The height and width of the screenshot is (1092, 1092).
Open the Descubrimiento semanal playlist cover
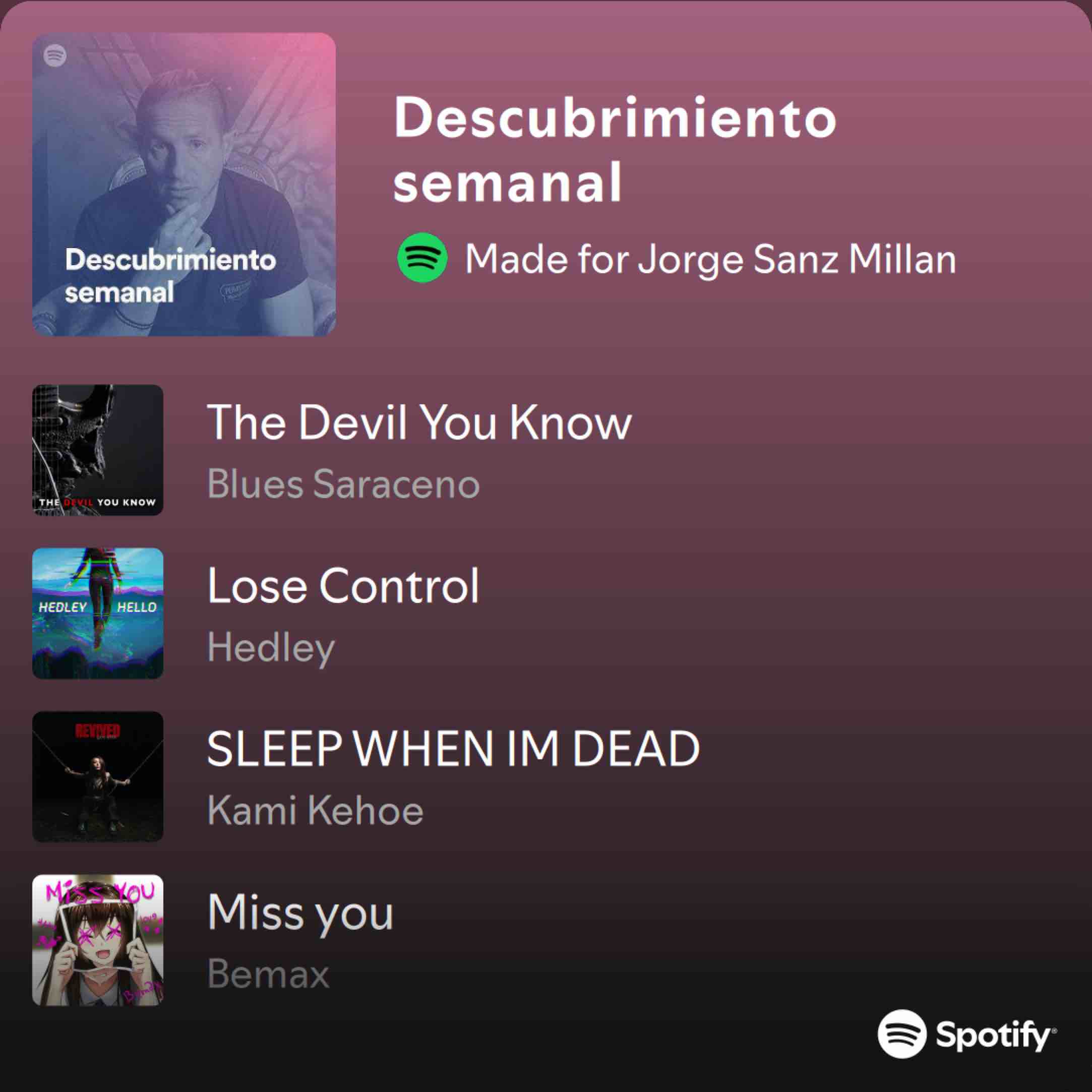pos(184,184)
